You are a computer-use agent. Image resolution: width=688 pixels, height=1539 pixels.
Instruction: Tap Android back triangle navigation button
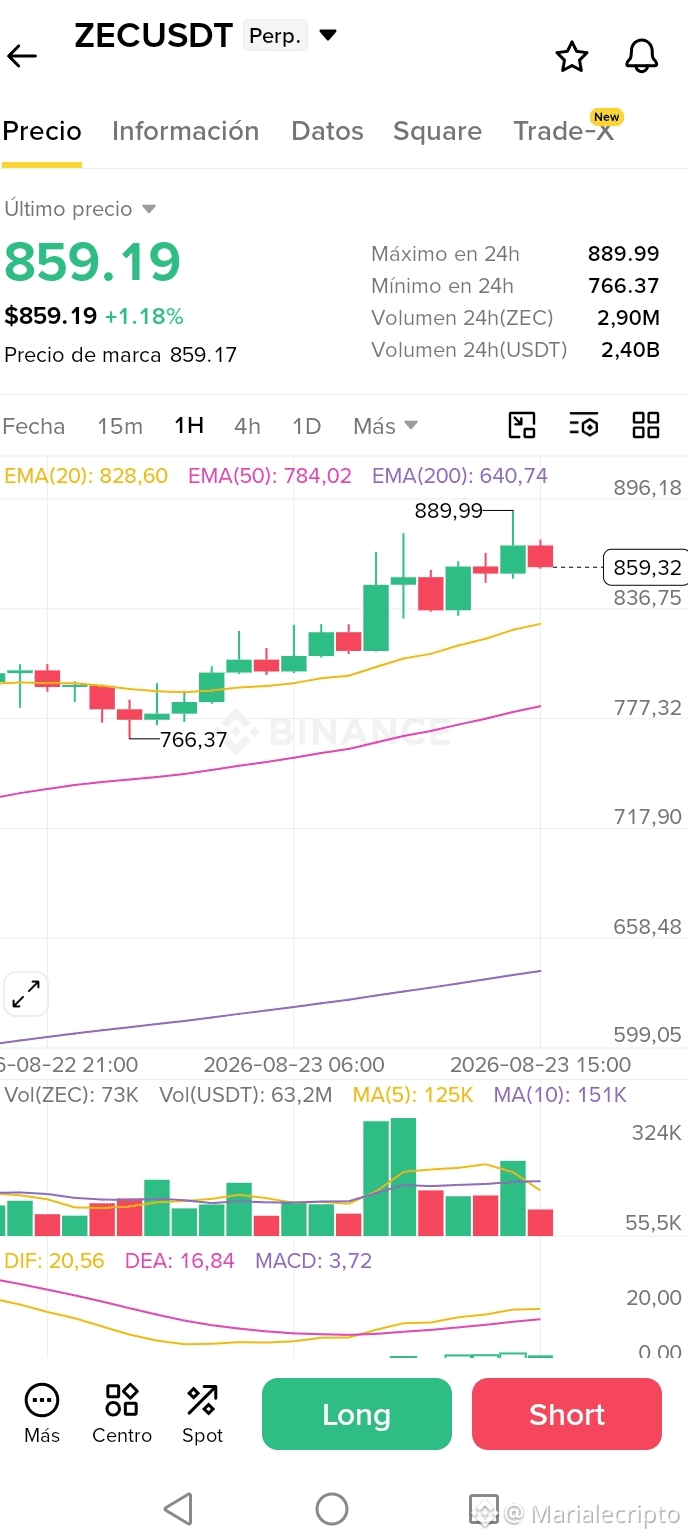(x=178, y=1508)
